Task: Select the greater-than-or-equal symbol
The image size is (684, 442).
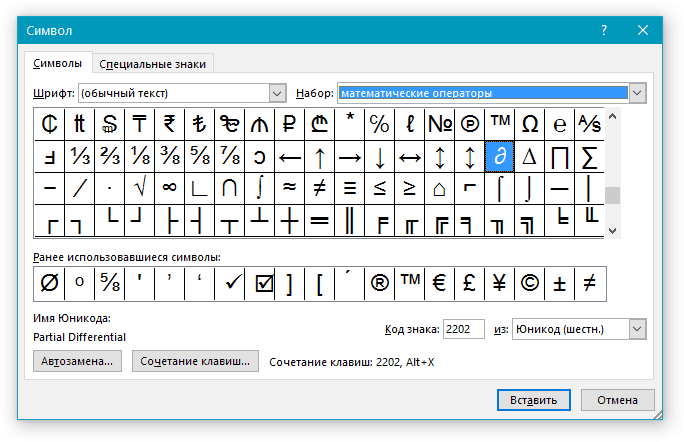Action: 410,188
